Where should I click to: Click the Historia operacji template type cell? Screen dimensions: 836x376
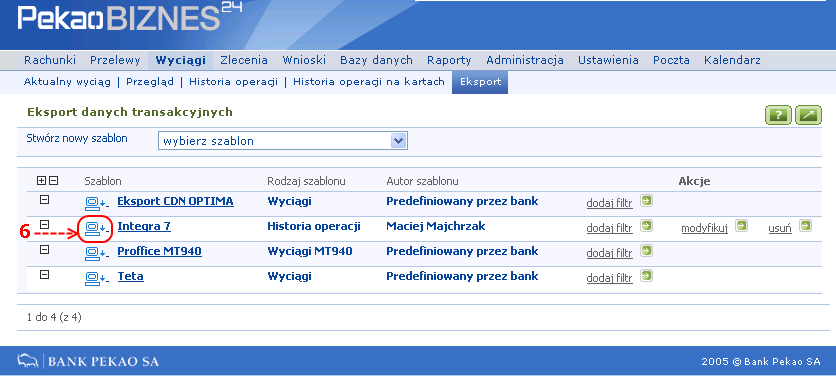coord(314,226)
